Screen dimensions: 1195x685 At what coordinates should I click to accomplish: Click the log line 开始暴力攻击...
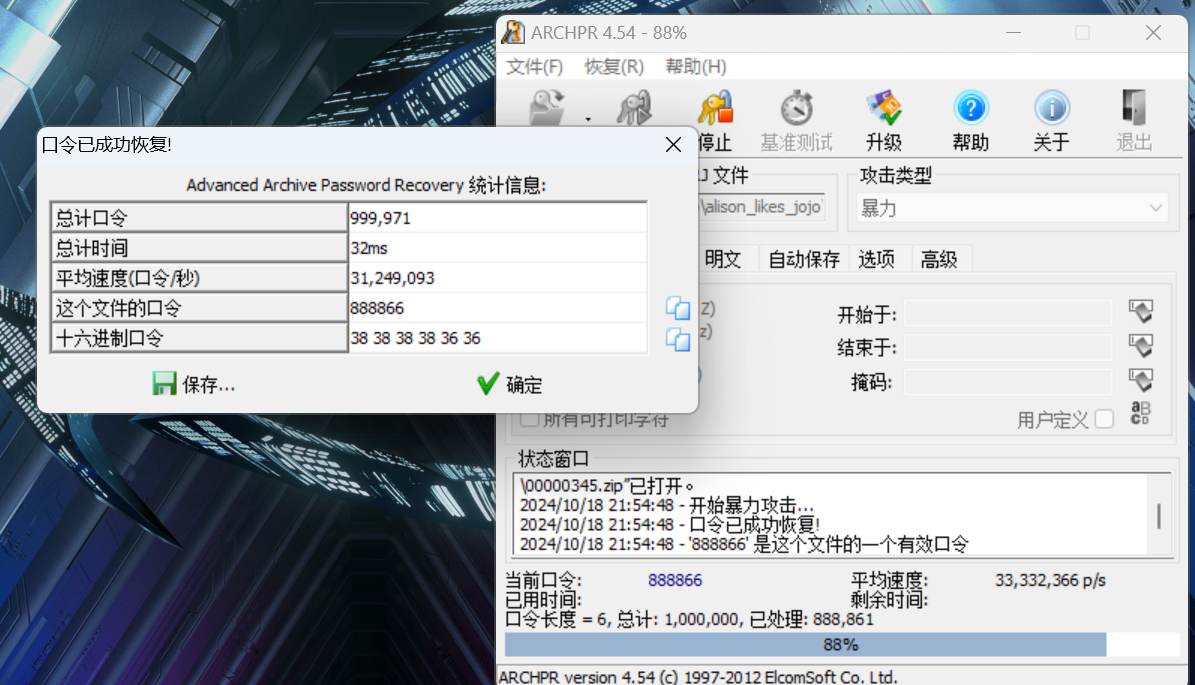tap(667, 505)
